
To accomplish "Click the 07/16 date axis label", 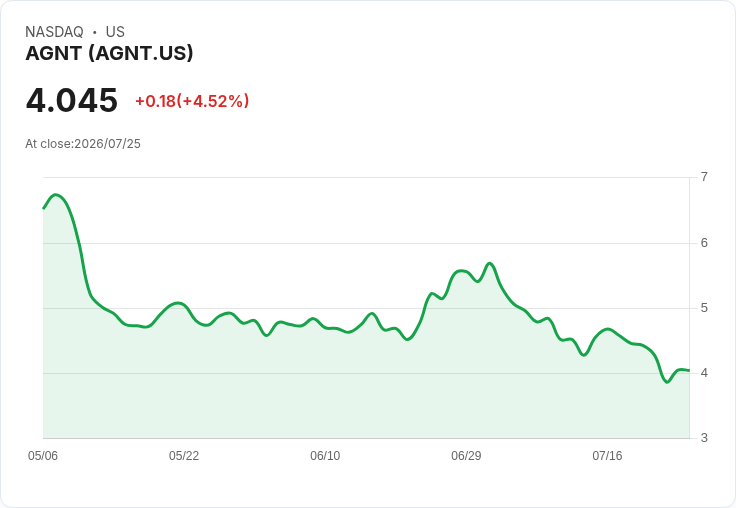I will point(607,456).
